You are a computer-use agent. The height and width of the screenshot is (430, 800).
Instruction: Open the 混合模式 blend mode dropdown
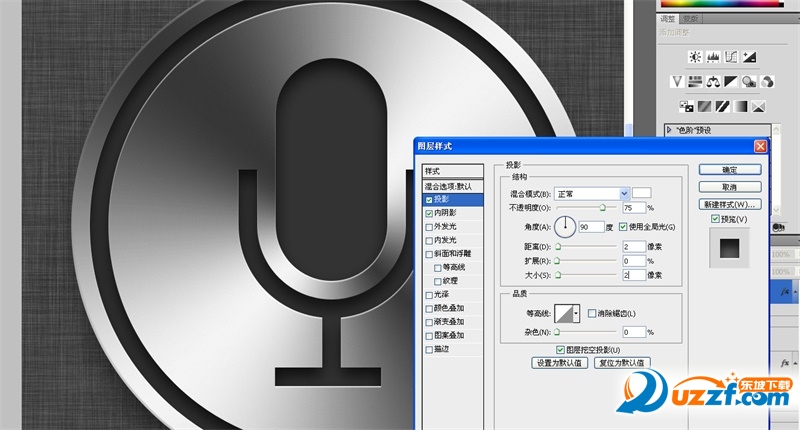click(x=624, y=193)
